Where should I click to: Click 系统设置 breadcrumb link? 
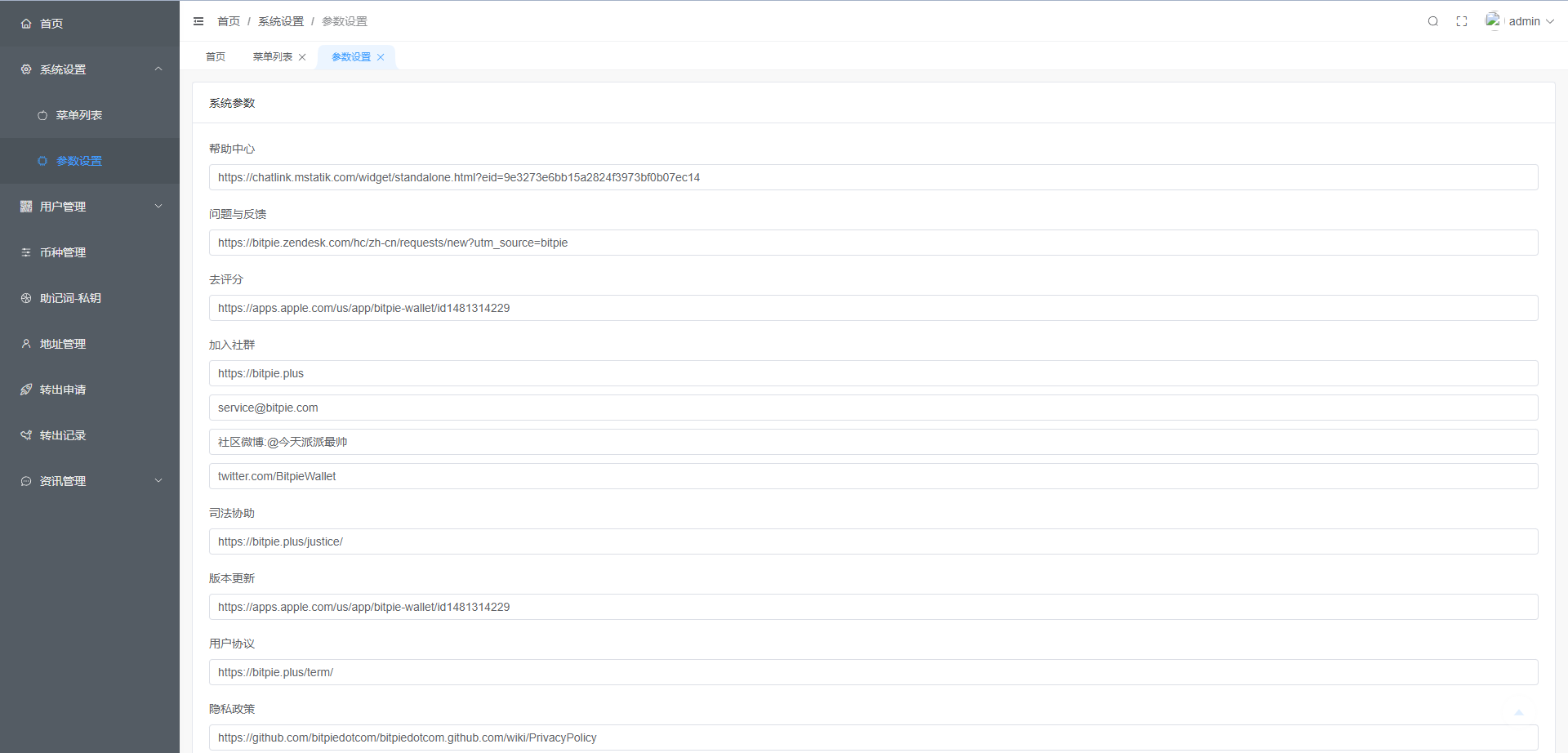click(x=281, y=21)
